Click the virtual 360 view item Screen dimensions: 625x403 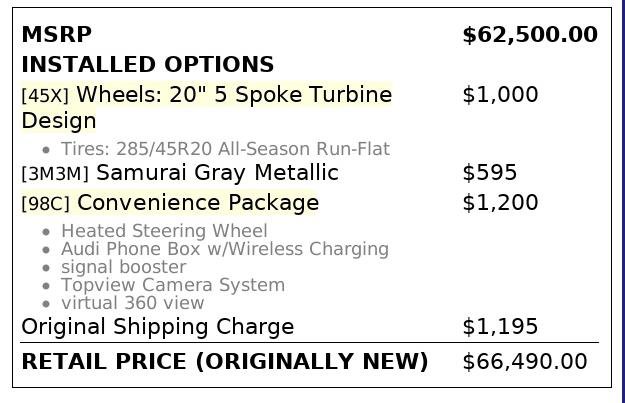(132, 303)
